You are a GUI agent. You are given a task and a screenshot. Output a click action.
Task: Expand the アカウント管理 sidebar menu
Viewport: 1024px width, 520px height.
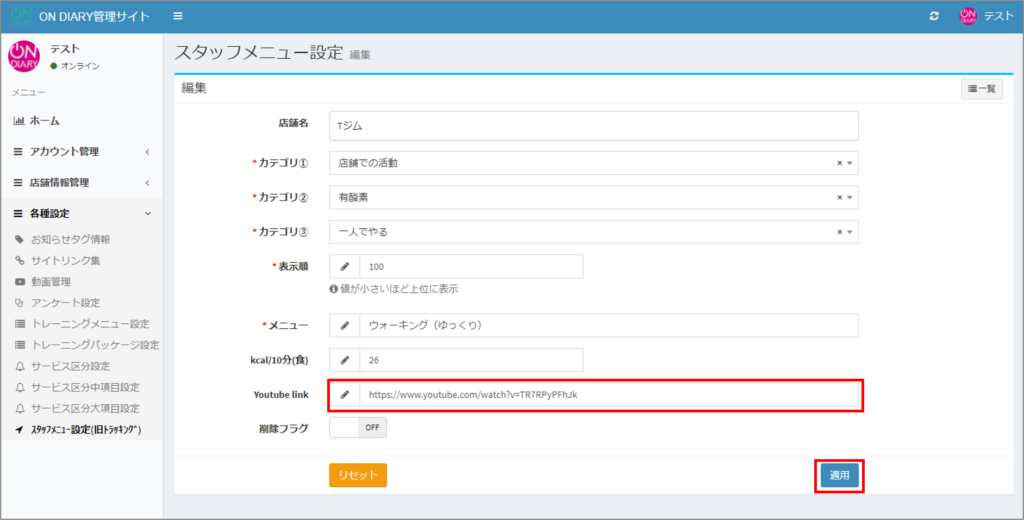pyautogui.click(x=81, y=152)
